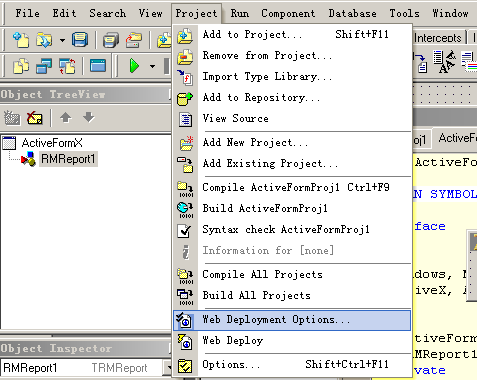
Task: Click the View Source document icon
Action: [185, 119]
